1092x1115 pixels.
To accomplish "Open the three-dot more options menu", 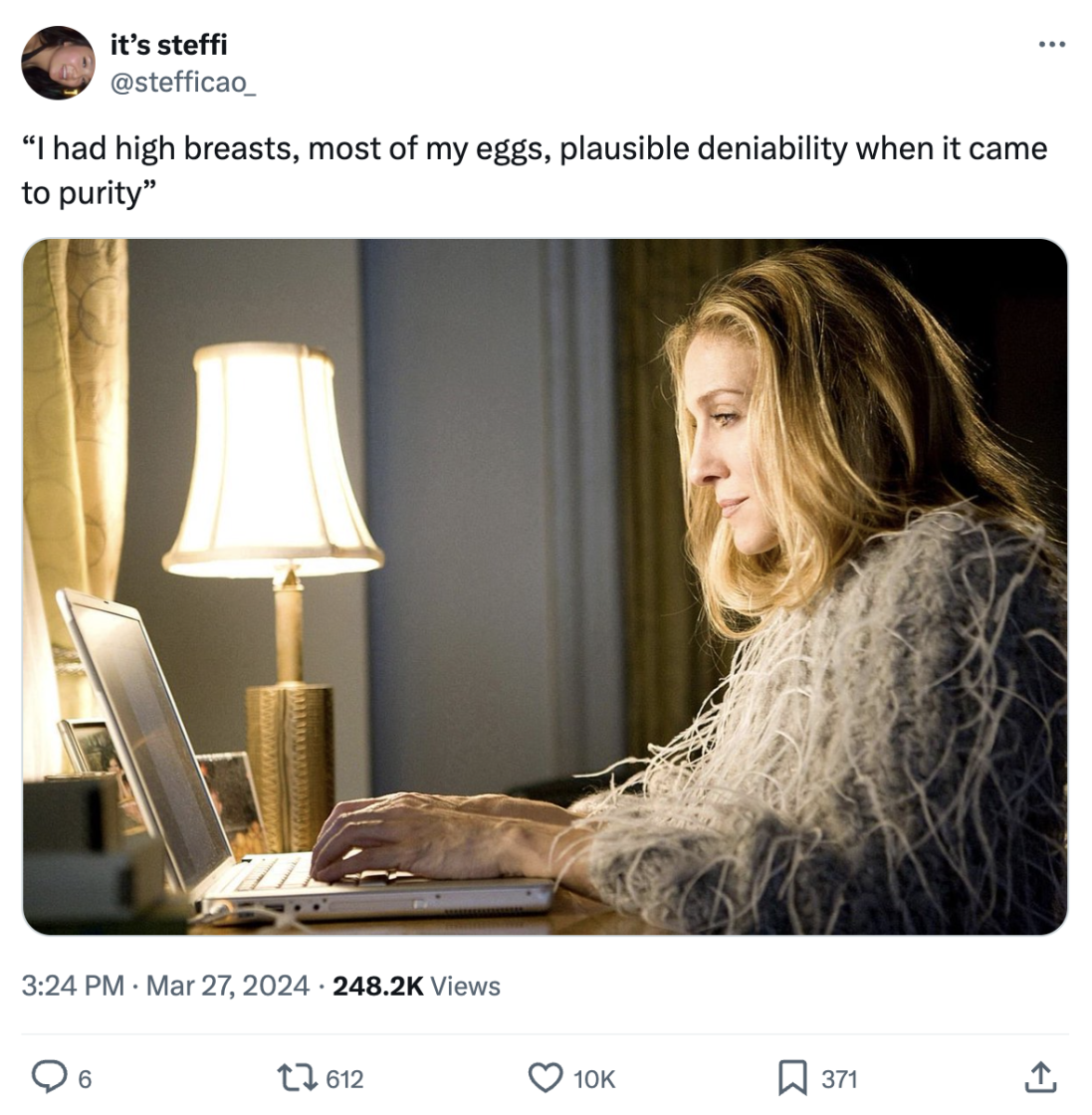I will coord(1051,45).
